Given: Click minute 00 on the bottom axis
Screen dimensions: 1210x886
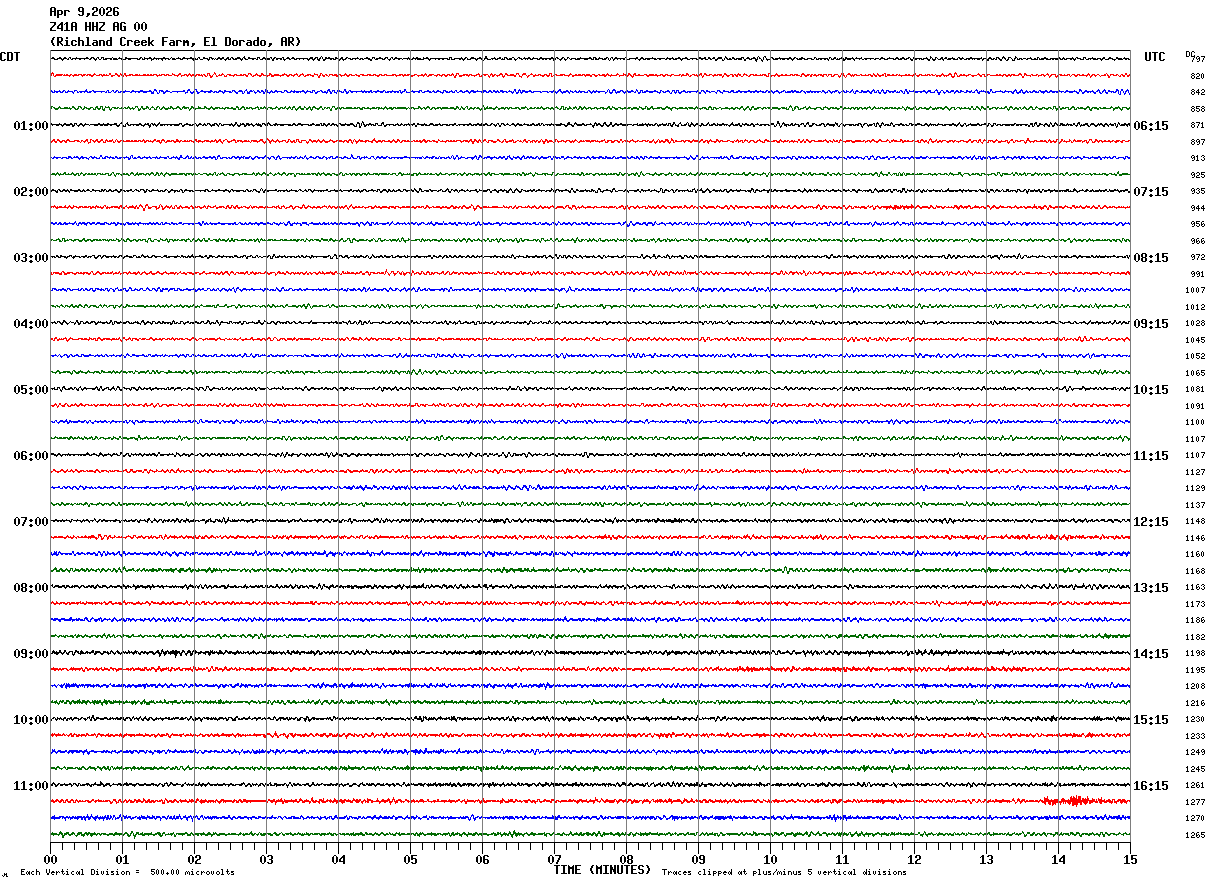Looking at the screenshot, I should (50, 859).
